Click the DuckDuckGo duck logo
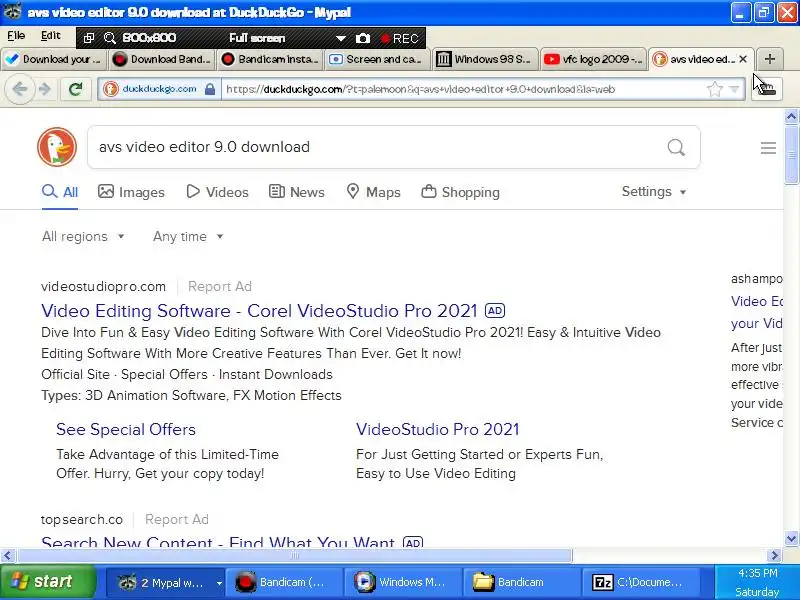 (57, 147)
